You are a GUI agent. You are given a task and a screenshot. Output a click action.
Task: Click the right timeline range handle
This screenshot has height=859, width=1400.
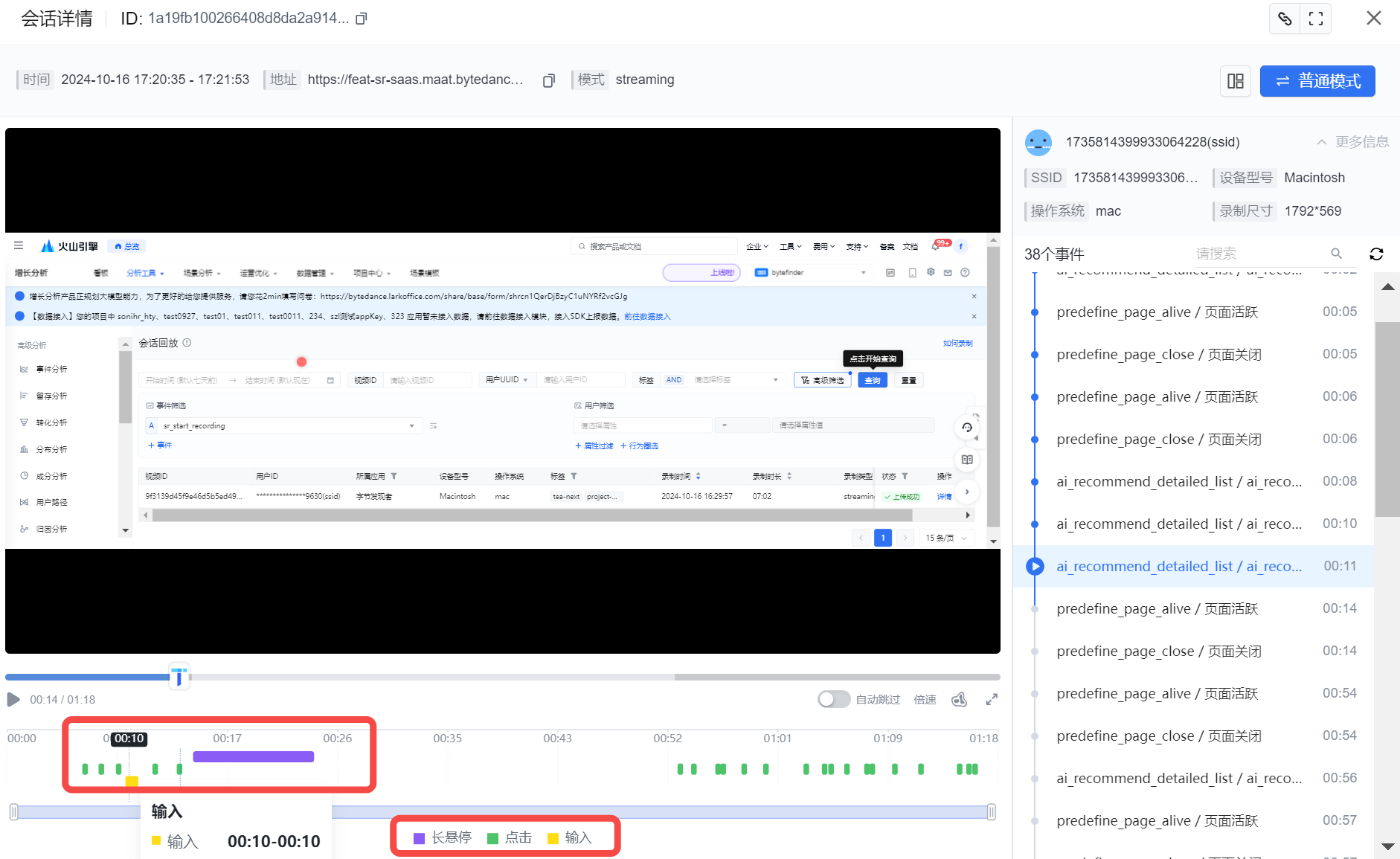point(991,812)
